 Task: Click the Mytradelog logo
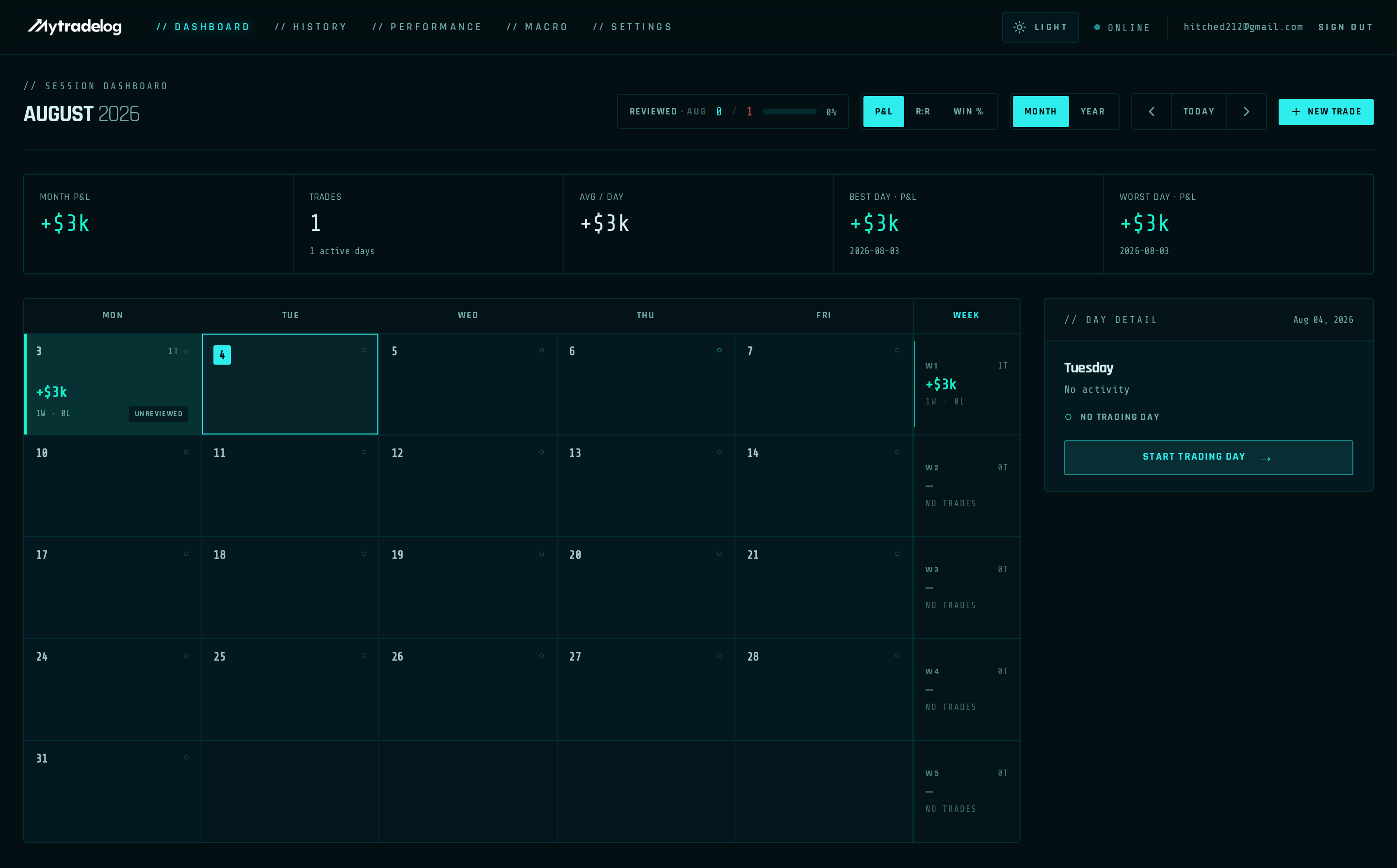tap(75, 26)
